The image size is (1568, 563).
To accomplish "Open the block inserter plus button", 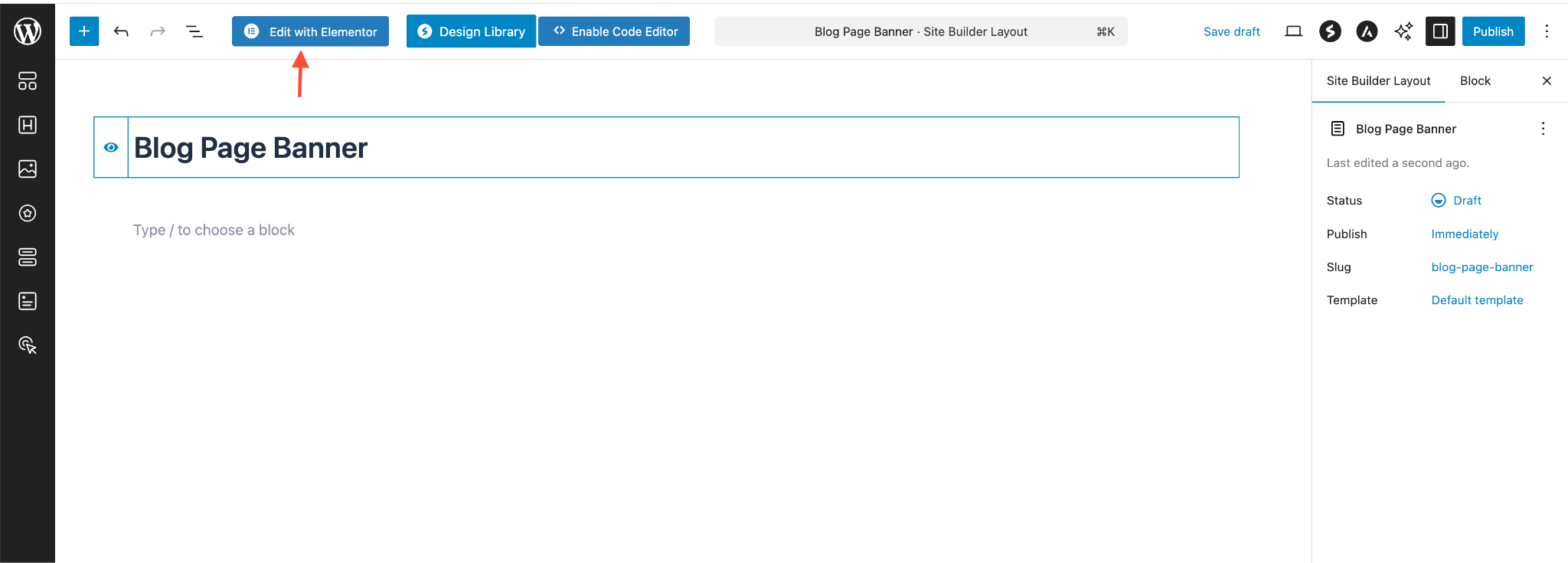I will 84,31.
